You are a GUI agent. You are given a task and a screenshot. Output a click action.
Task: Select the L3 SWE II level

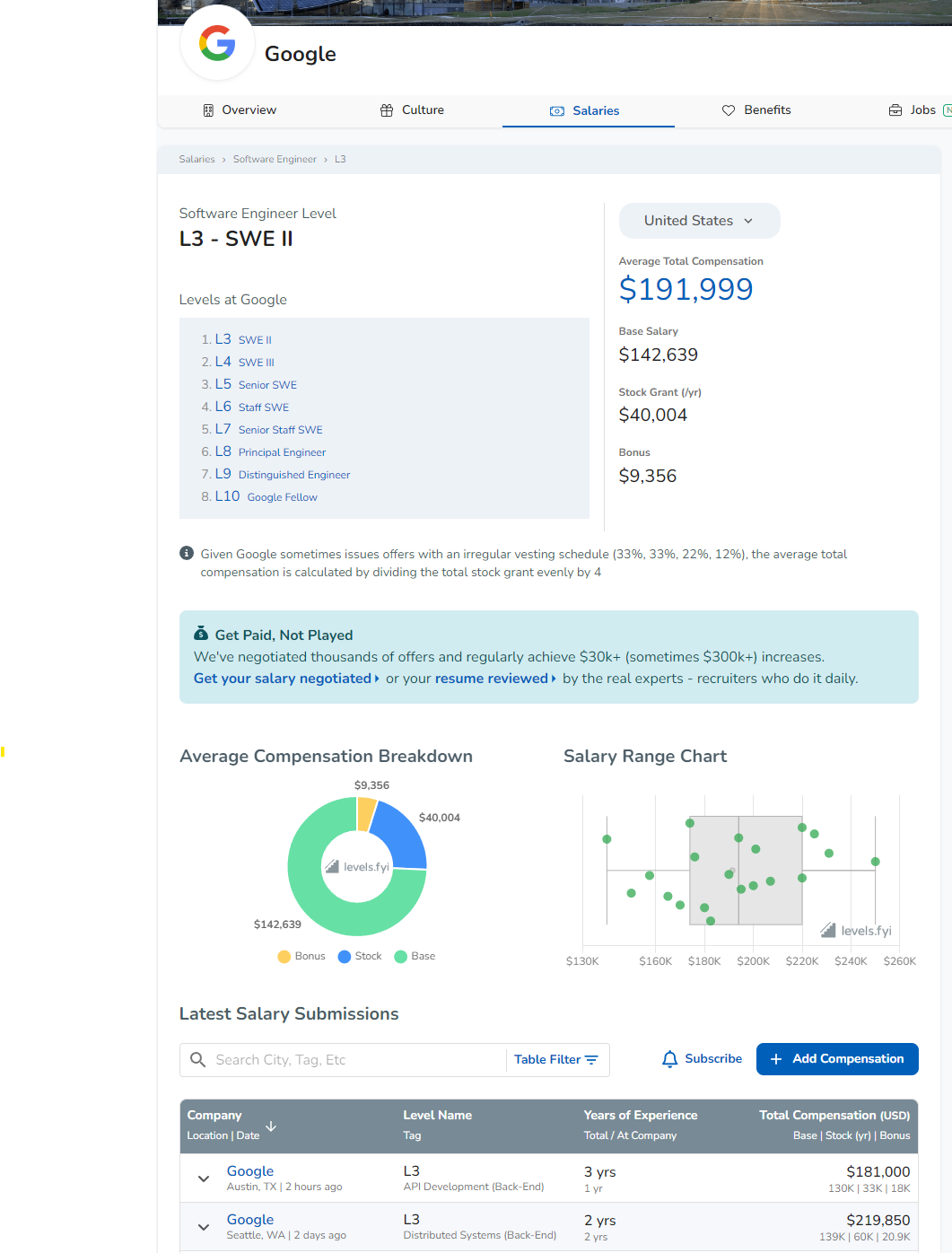click(x=242, y=339)
